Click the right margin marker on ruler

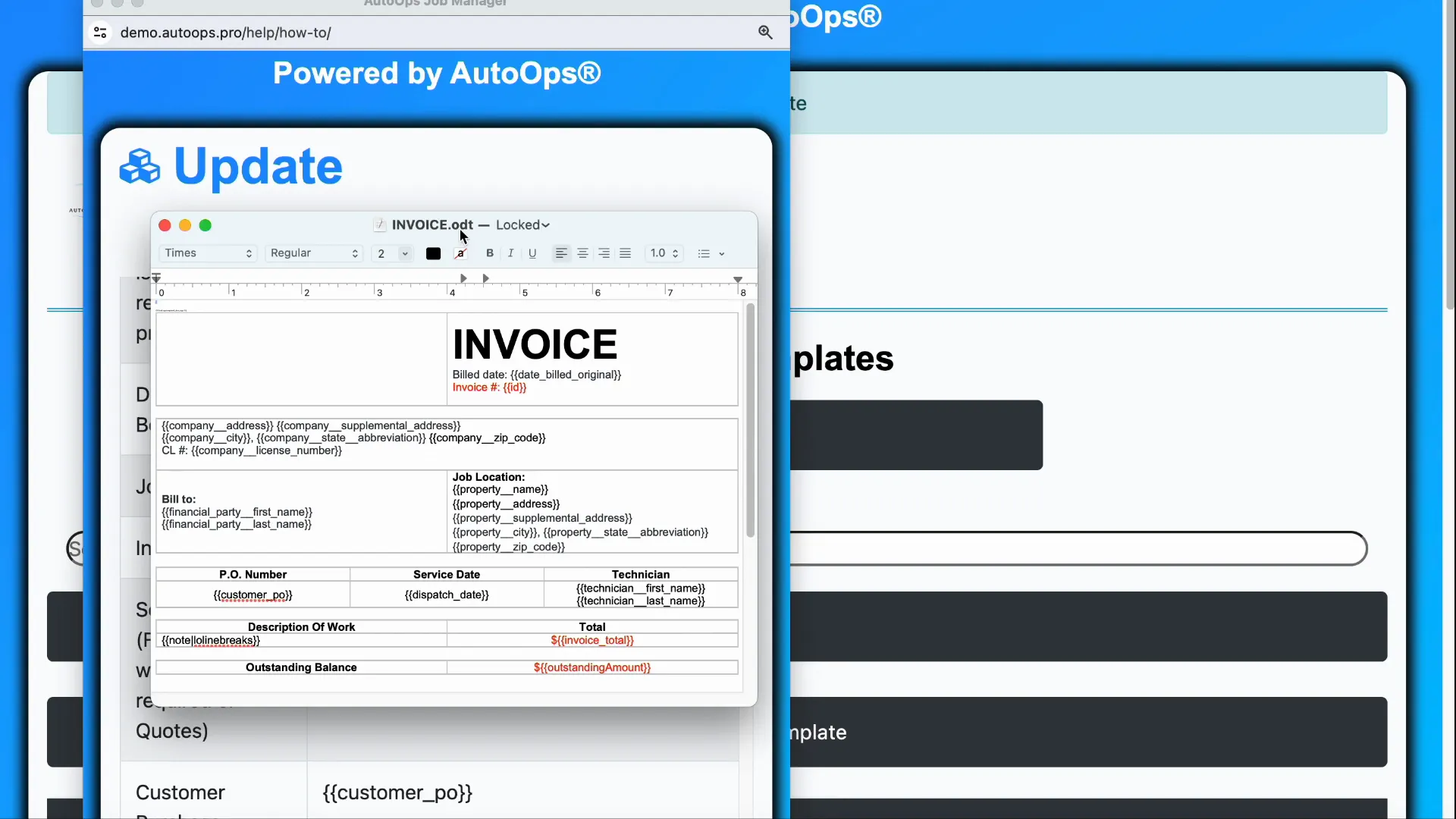(738, 279)
